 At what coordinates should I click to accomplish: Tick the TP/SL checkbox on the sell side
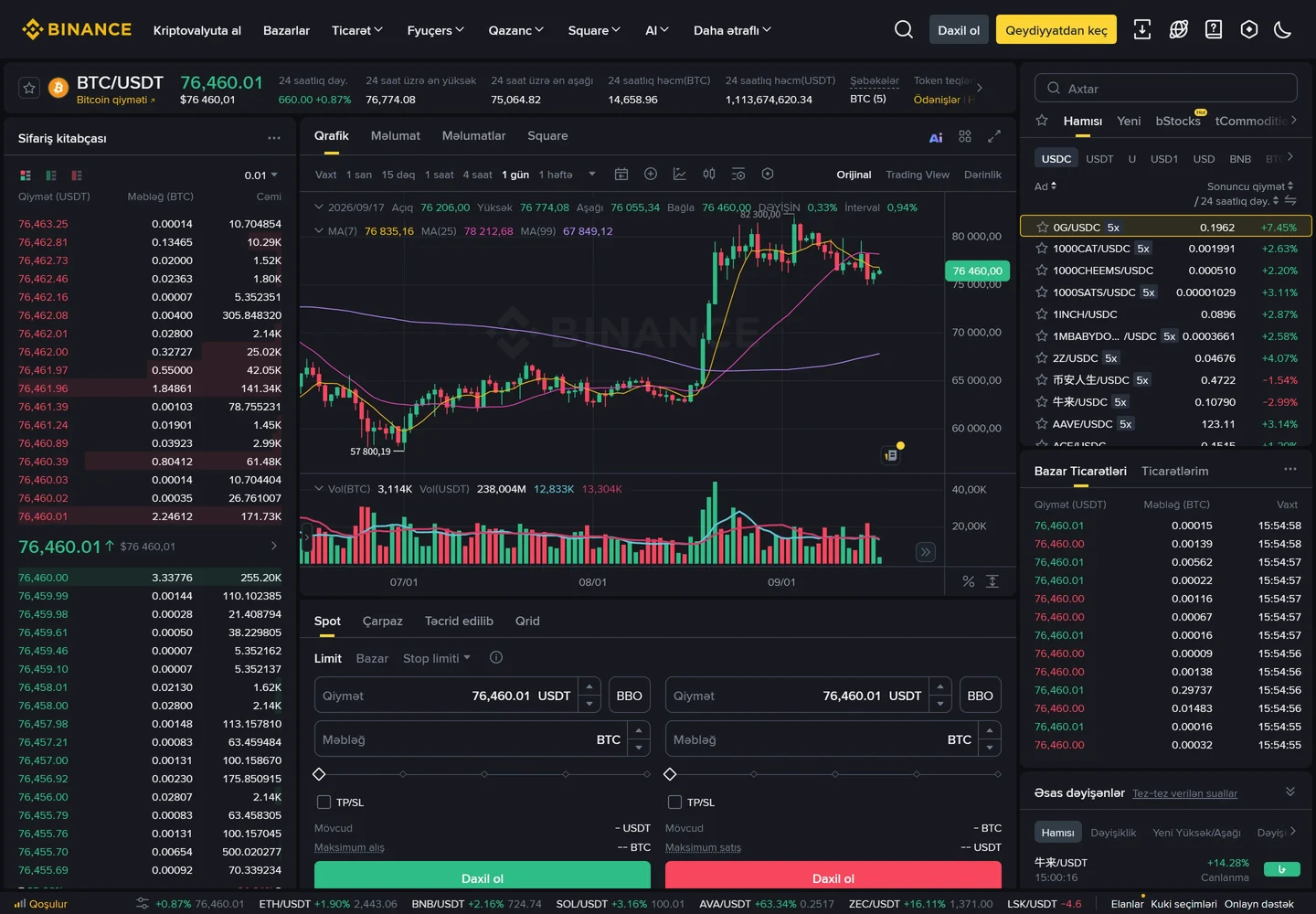(674, 802)
